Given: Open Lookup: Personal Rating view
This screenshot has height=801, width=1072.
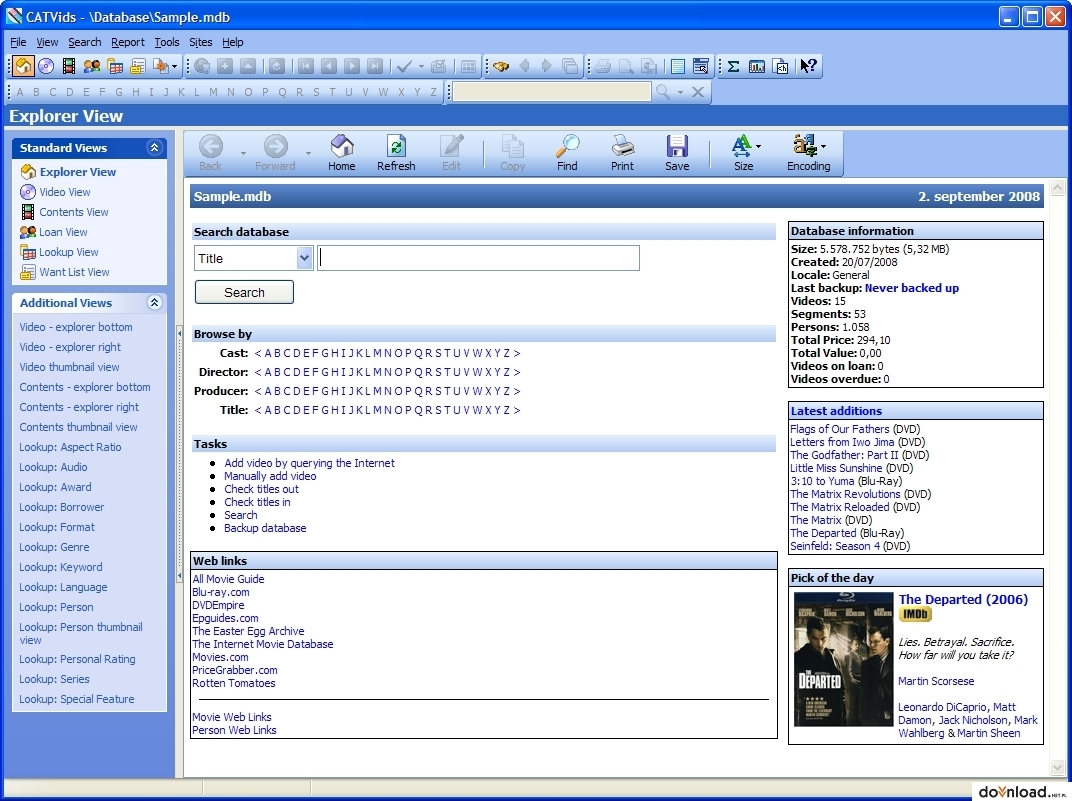Looking at the screenshot, I should pyautogui.click(x=77, y=659).
